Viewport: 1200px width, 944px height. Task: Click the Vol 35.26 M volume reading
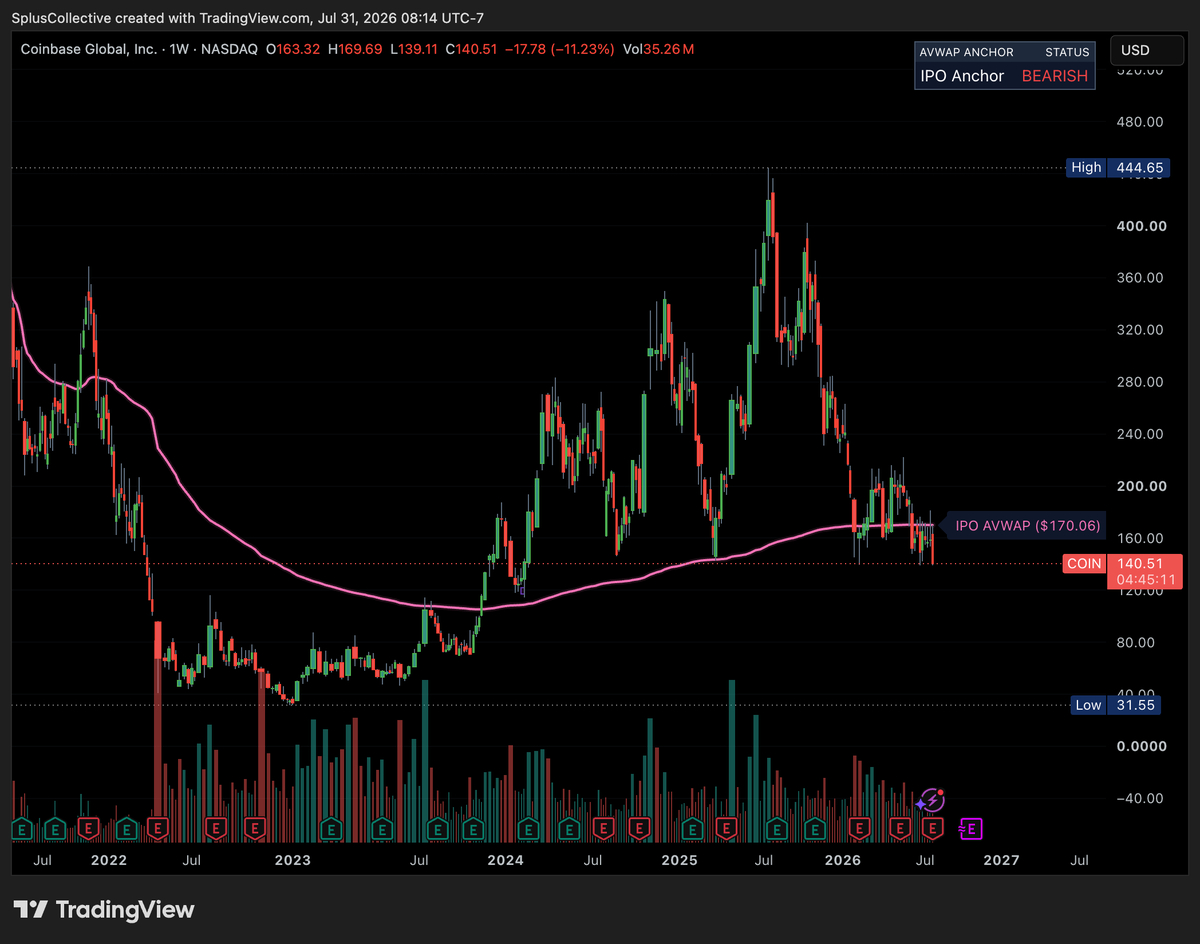[x=657, y=49]
